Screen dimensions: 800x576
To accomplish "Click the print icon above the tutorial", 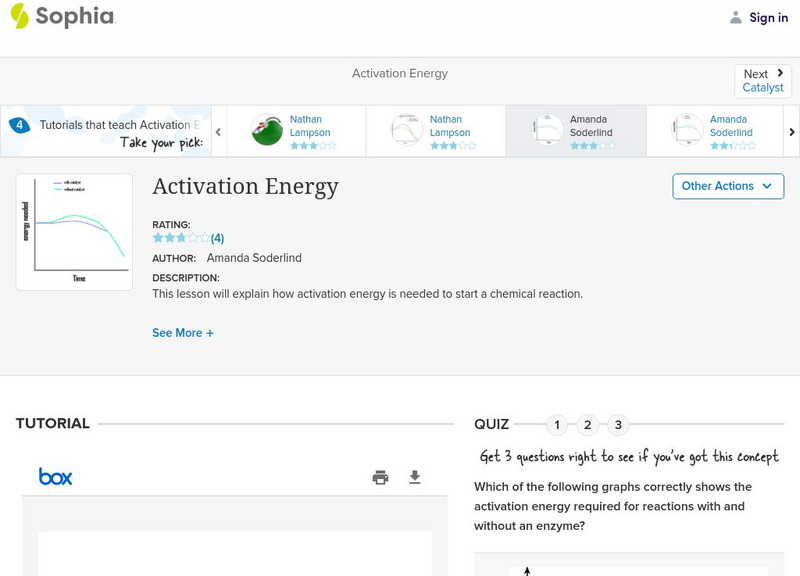I will pos(380,477).
